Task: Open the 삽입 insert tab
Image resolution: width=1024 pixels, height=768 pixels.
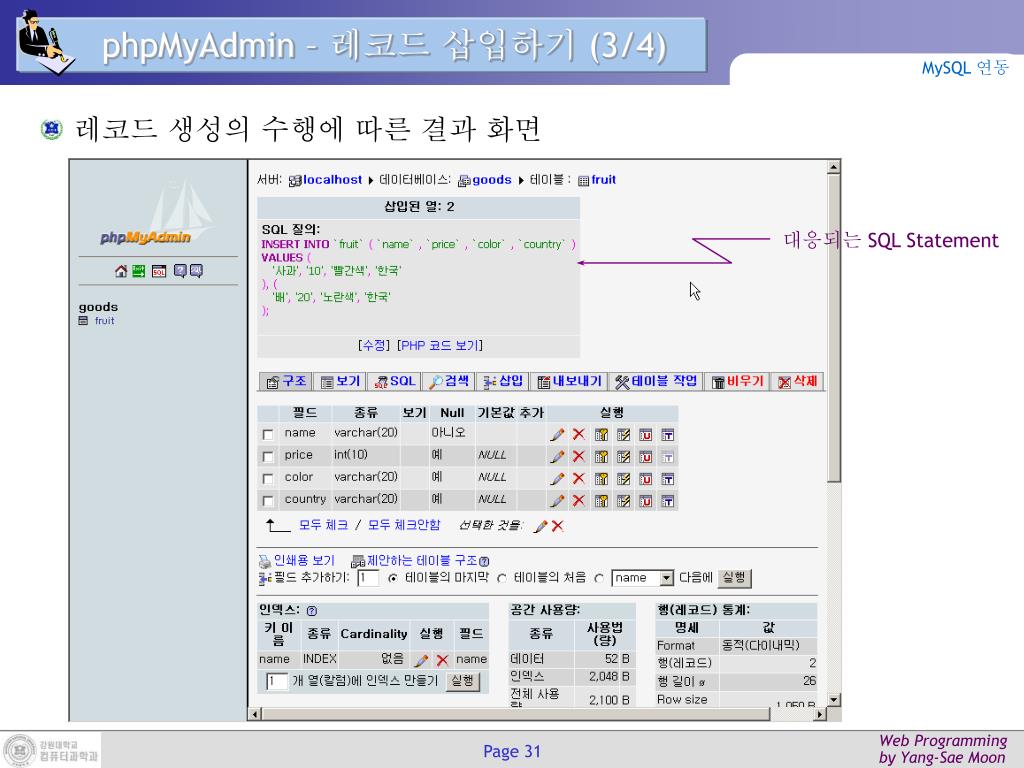Action: pyautogui.click(x=503, y=381)
